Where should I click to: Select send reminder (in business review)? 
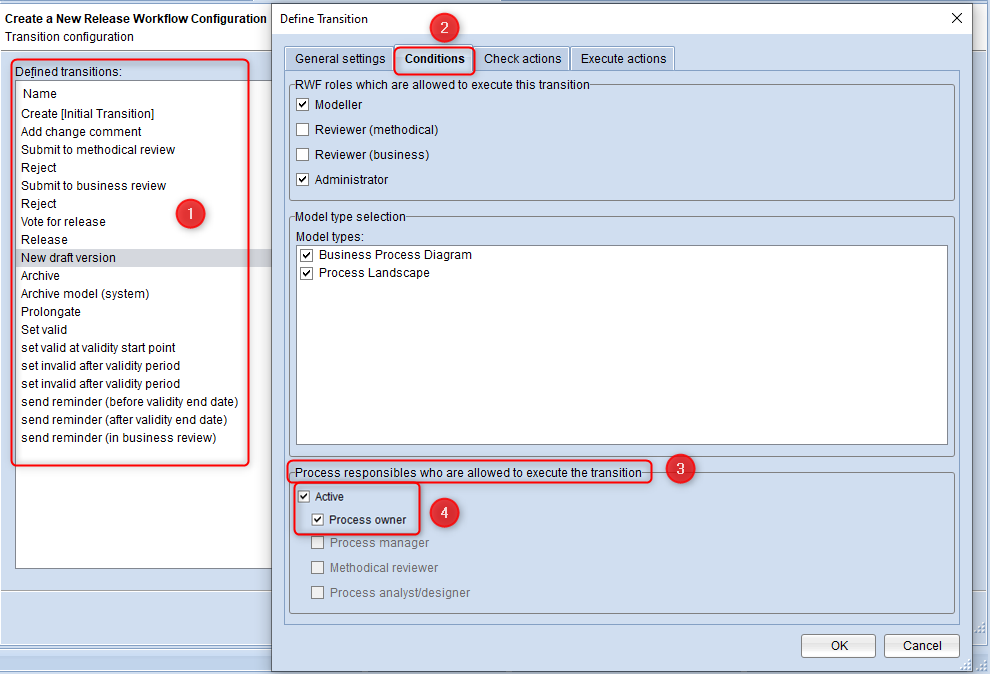[144, 437]
